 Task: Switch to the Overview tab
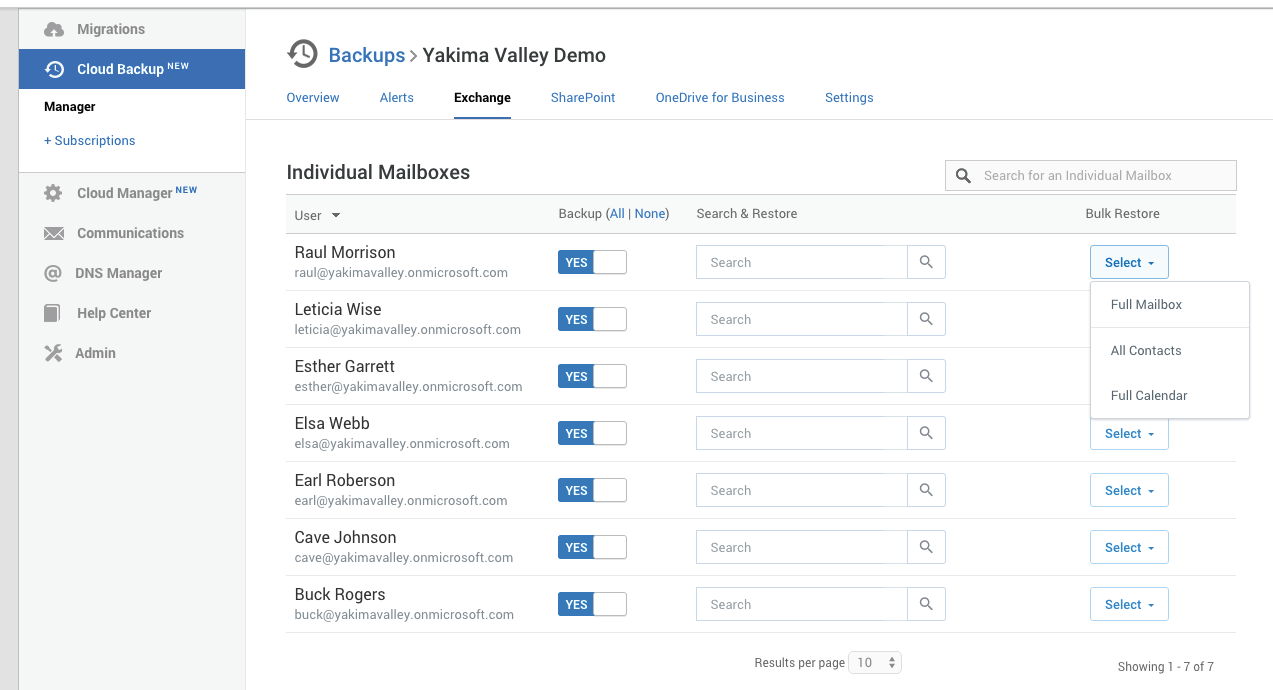point(313,97)
